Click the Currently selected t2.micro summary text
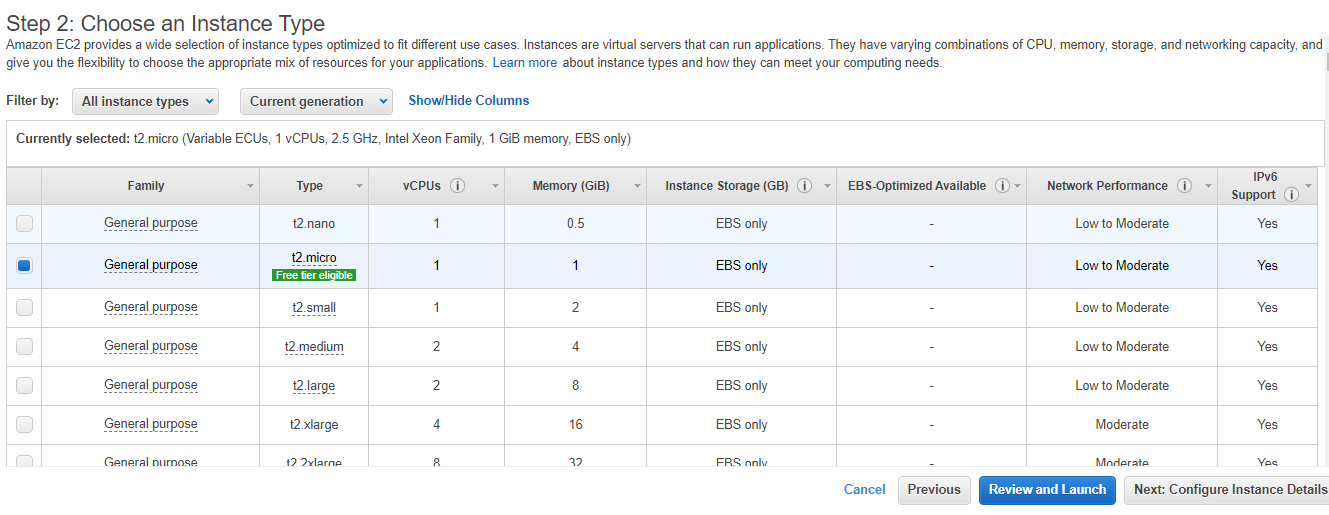This screenshot has height=515, width=1329. [x=323, y=139]
